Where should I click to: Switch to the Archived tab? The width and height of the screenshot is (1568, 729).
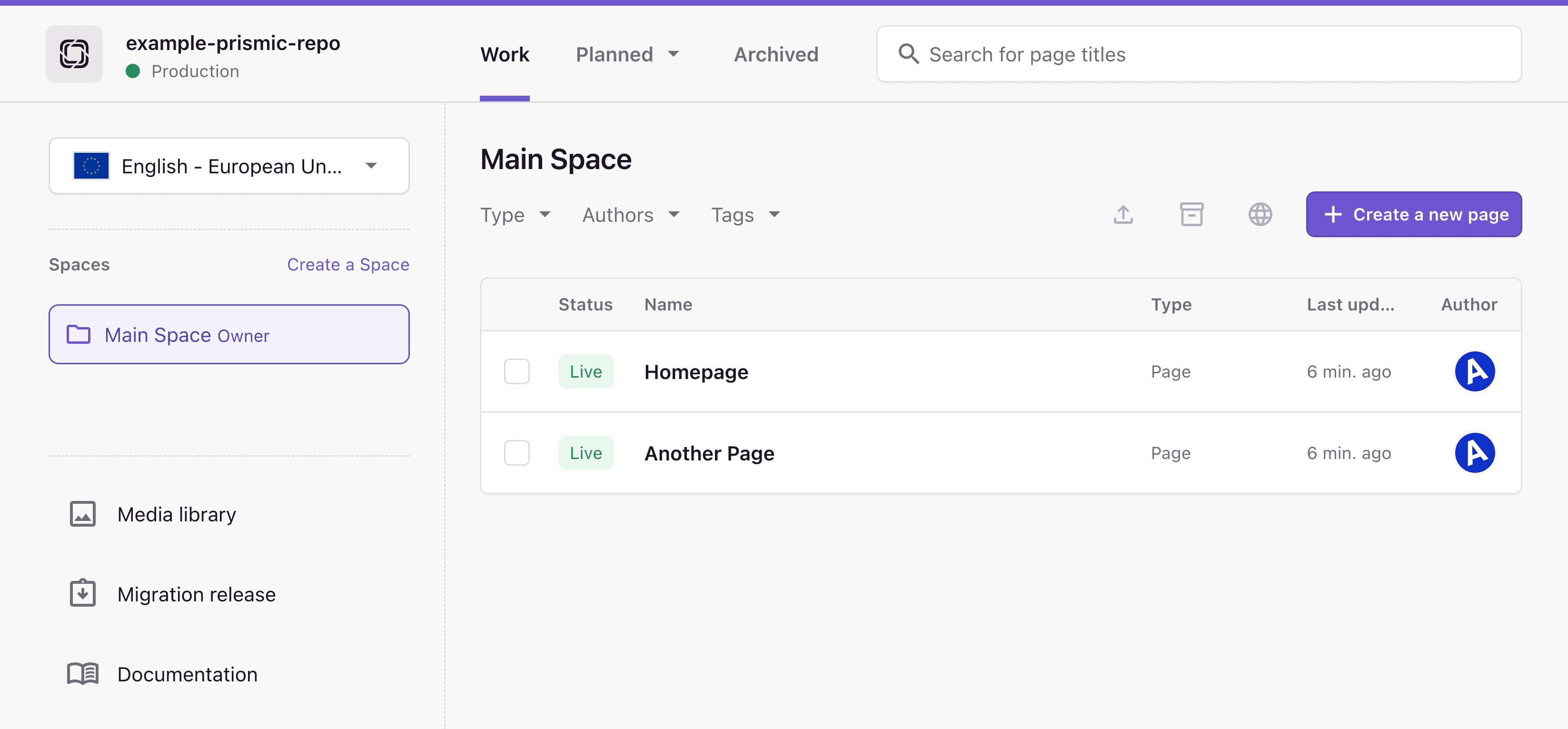(x=775, y=54)
